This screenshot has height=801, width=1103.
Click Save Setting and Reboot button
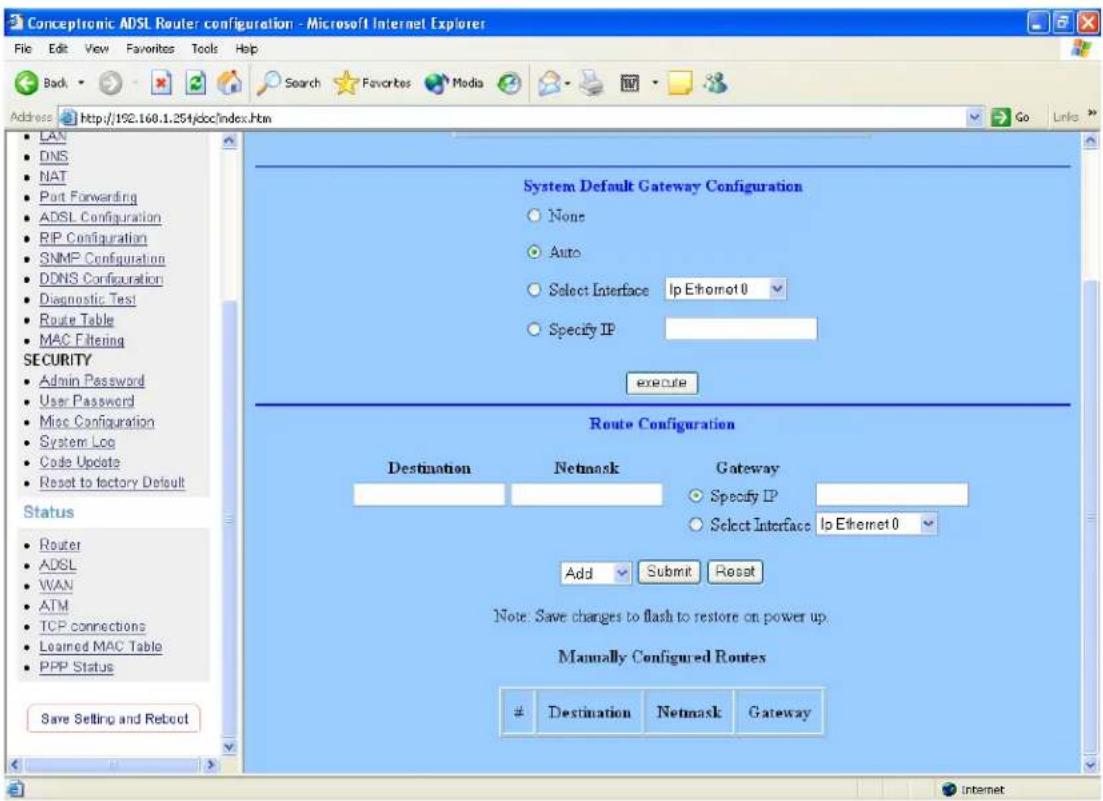[114, 719]
